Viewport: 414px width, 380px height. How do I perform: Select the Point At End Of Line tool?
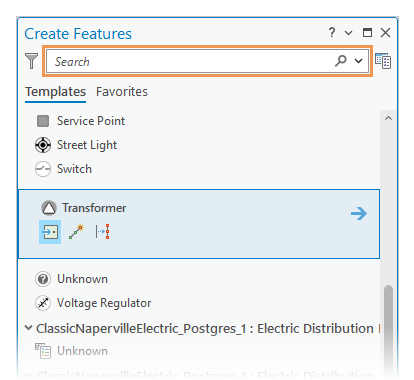[76, 232]
